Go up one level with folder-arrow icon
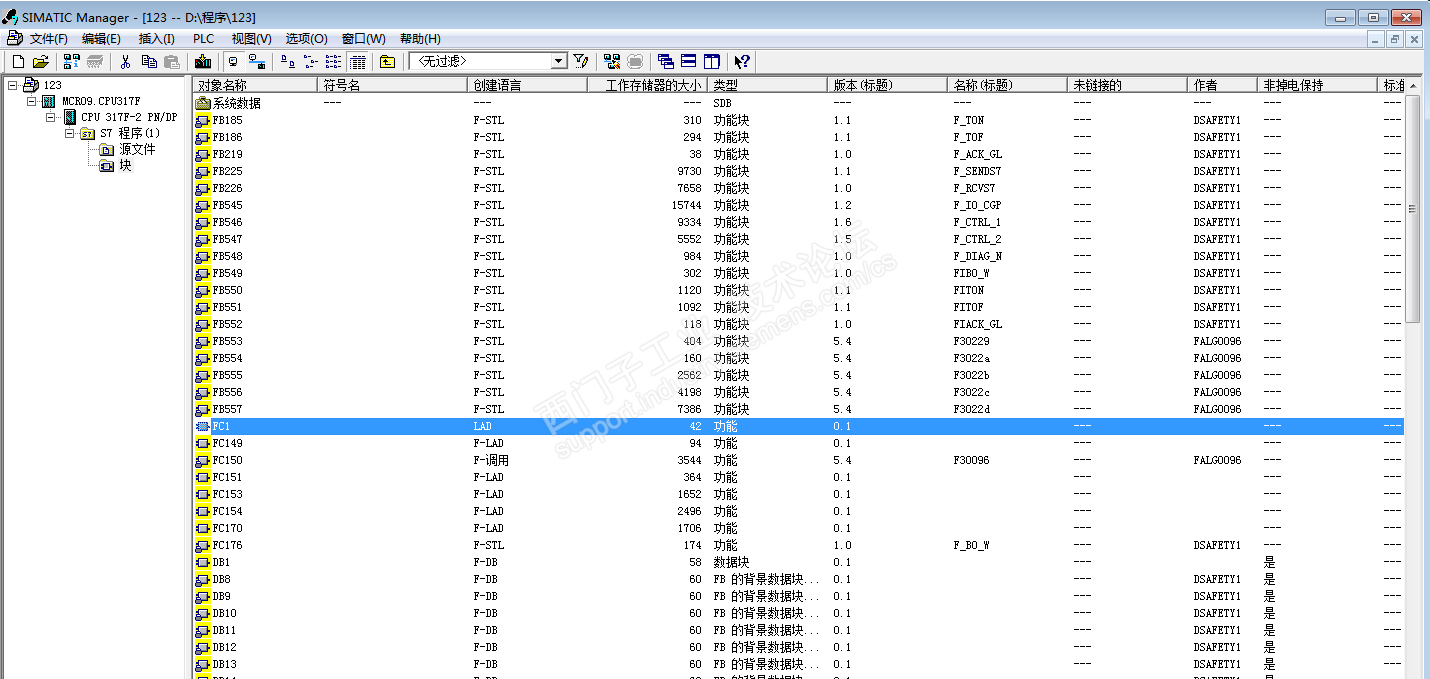 tap(387, 61)
